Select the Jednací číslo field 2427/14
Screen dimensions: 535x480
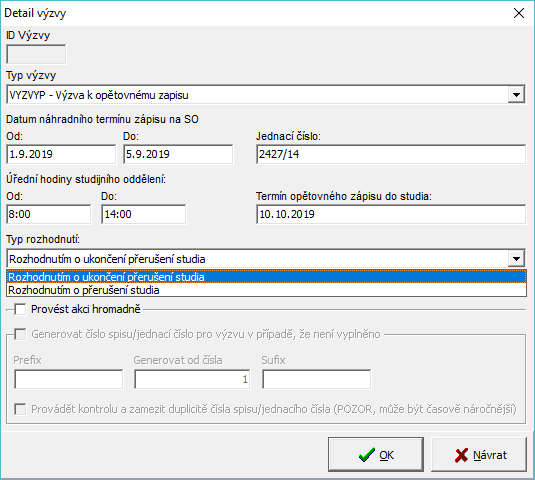click(x=391, y=154)
